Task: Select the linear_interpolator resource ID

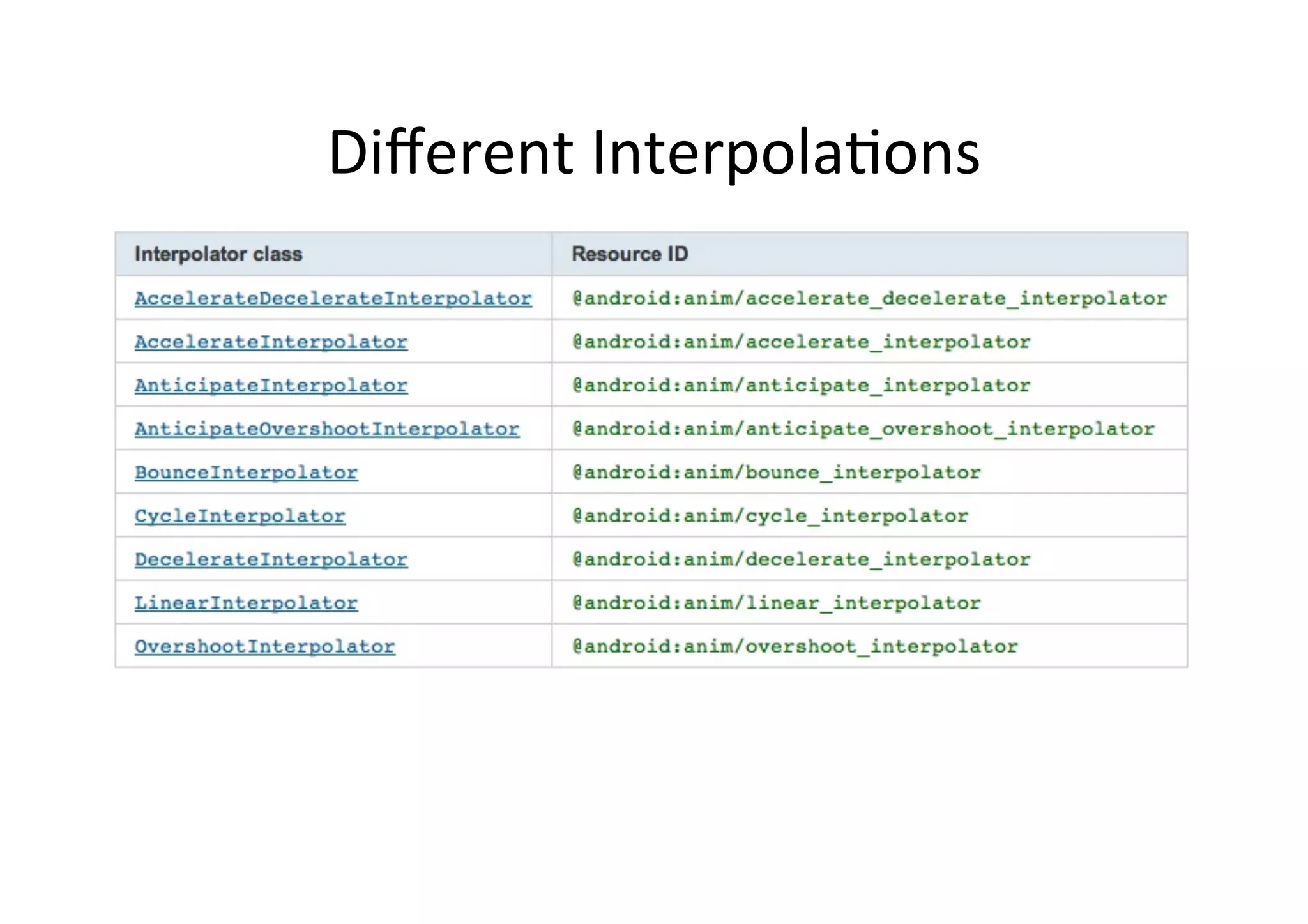Action: point(776,603)
